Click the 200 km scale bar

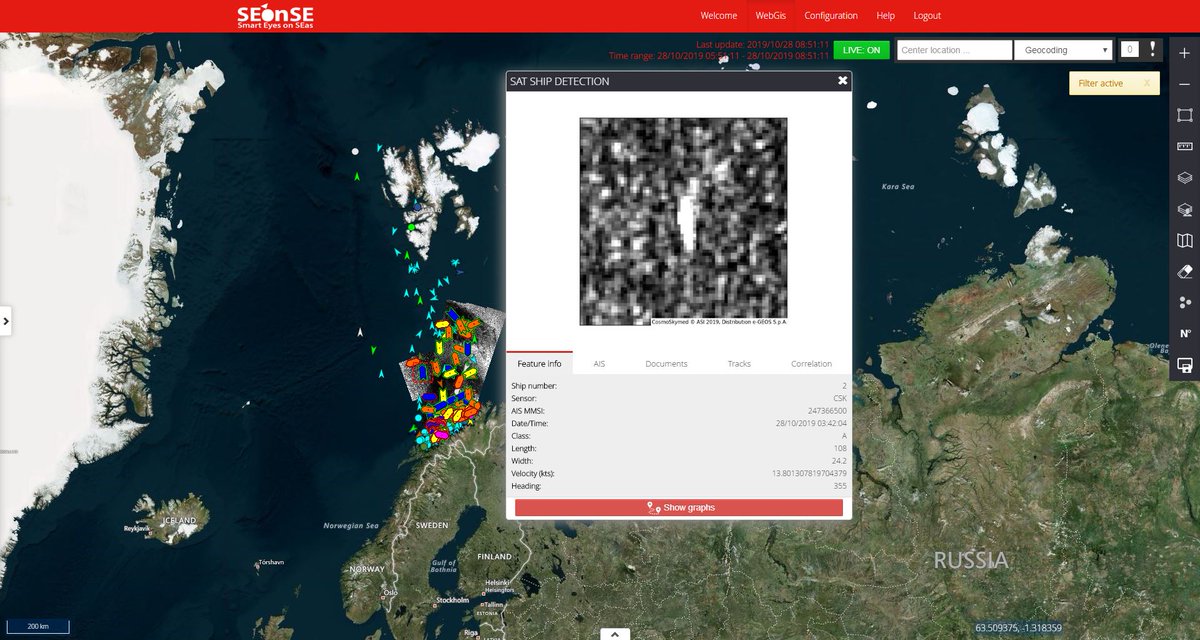pyautogui.click(x=38, y=627)
